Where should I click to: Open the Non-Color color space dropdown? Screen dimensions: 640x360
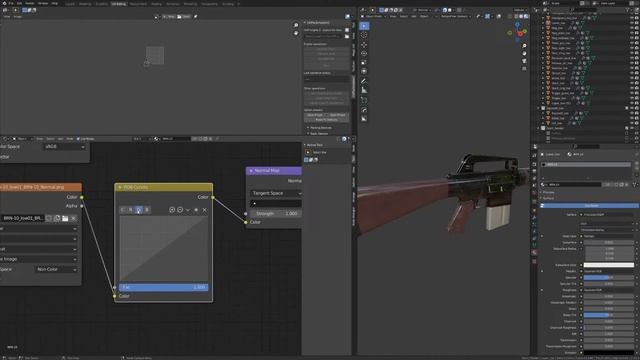56,269
